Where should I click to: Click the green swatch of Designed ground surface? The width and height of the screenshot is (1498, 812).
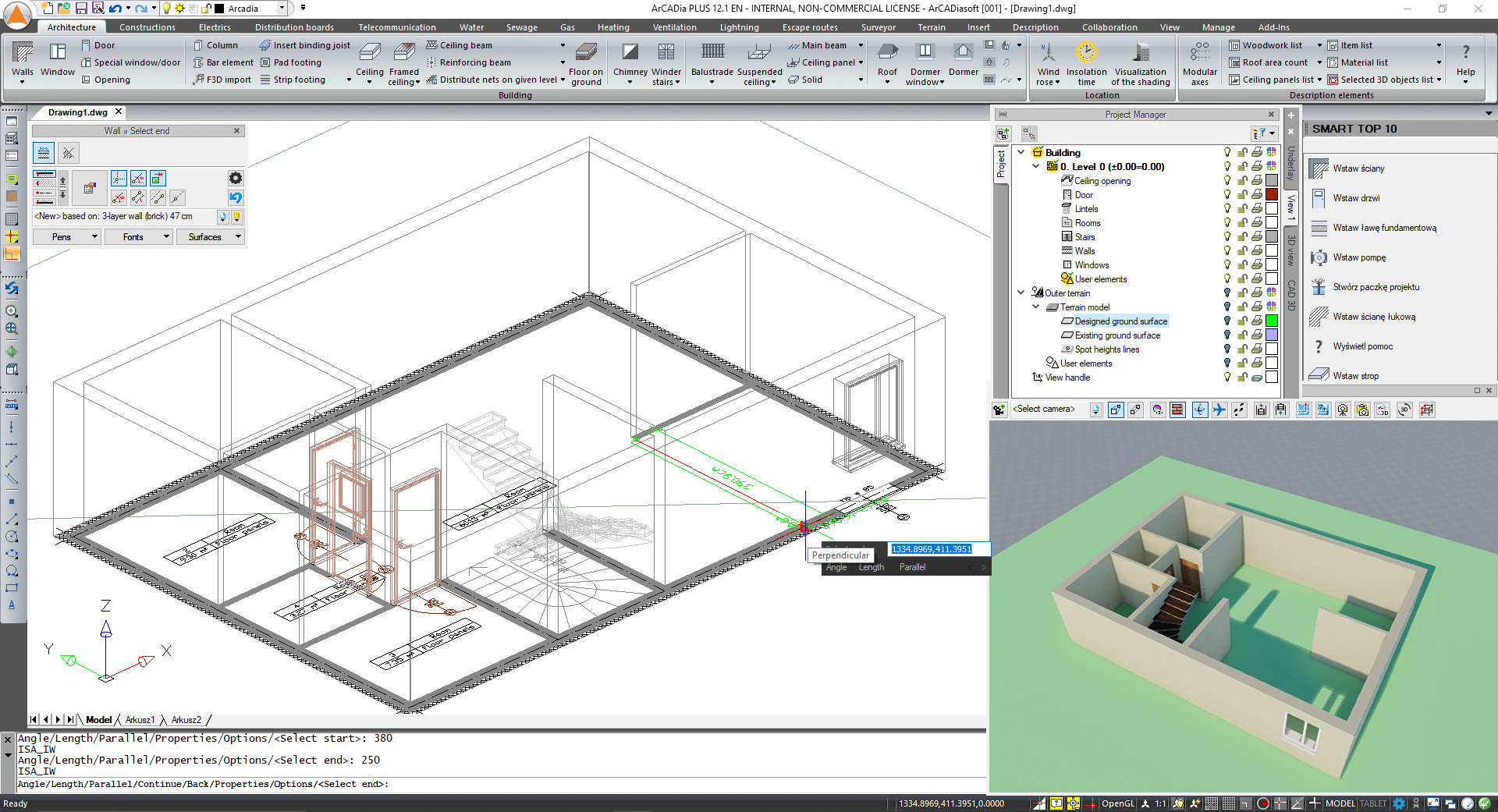(1272, 321)
